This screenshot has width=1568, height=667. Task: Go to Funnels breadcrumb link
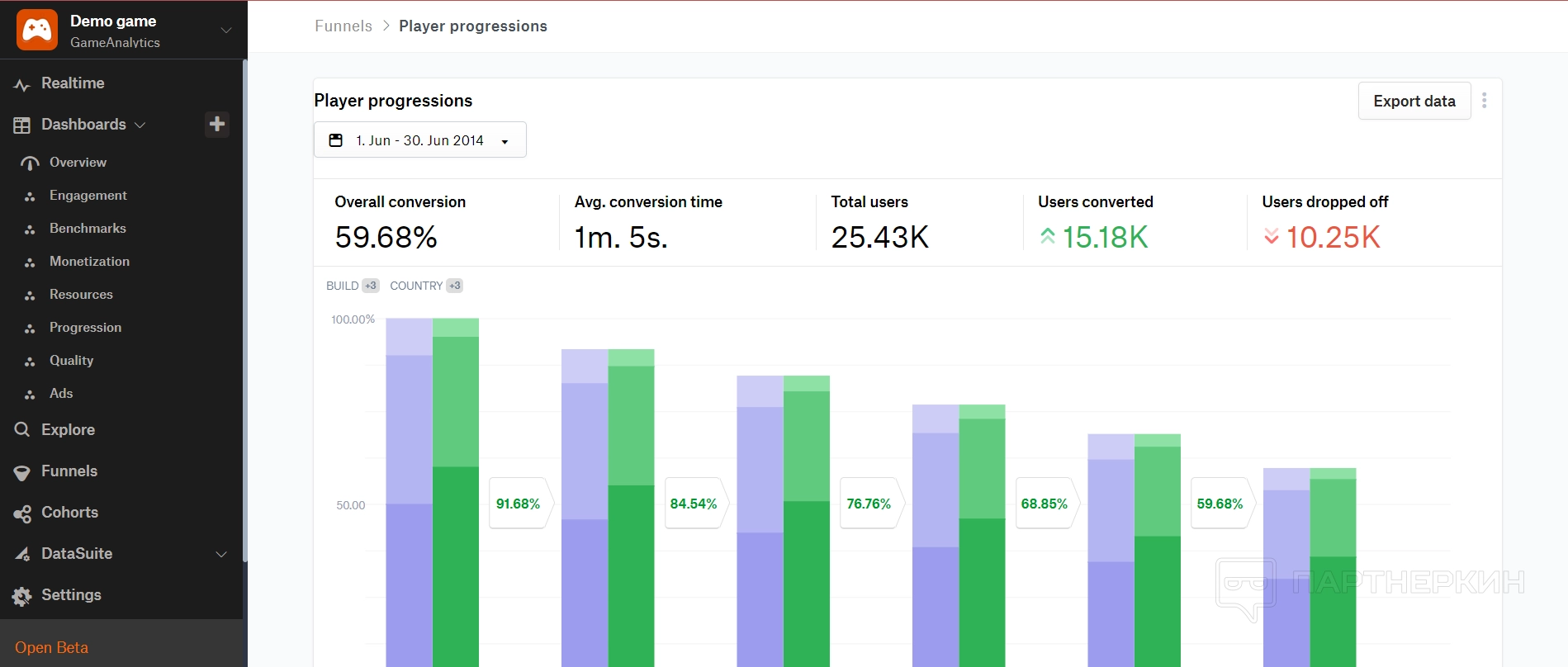pos(343,26)
